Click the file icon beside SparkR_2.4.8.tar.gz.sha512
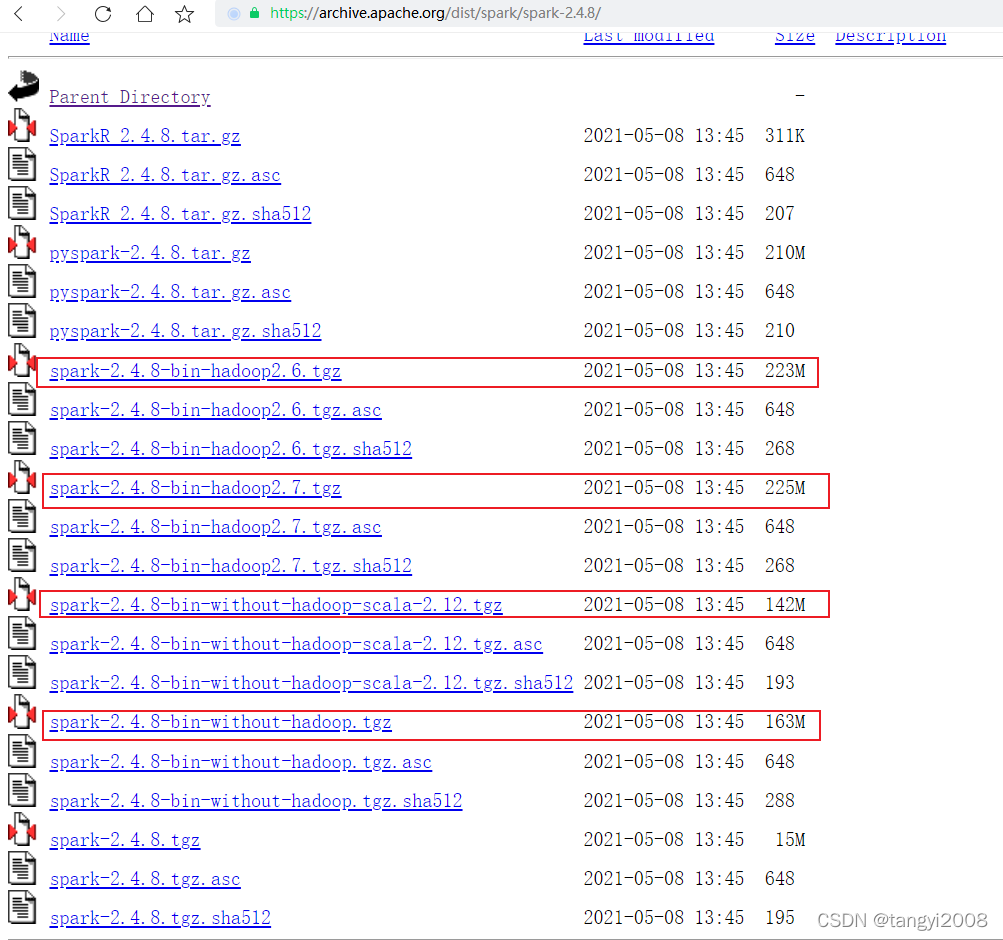 (x=22, y=203)
